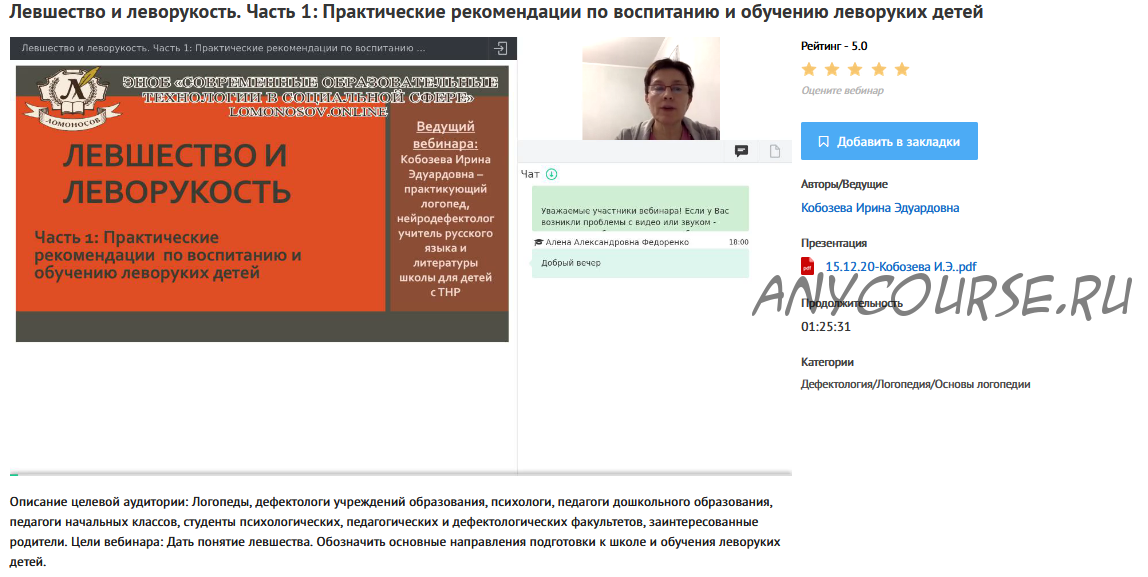Select the third rating star
The height and width of the screenshot is (577, 1148).
point(856,69)
